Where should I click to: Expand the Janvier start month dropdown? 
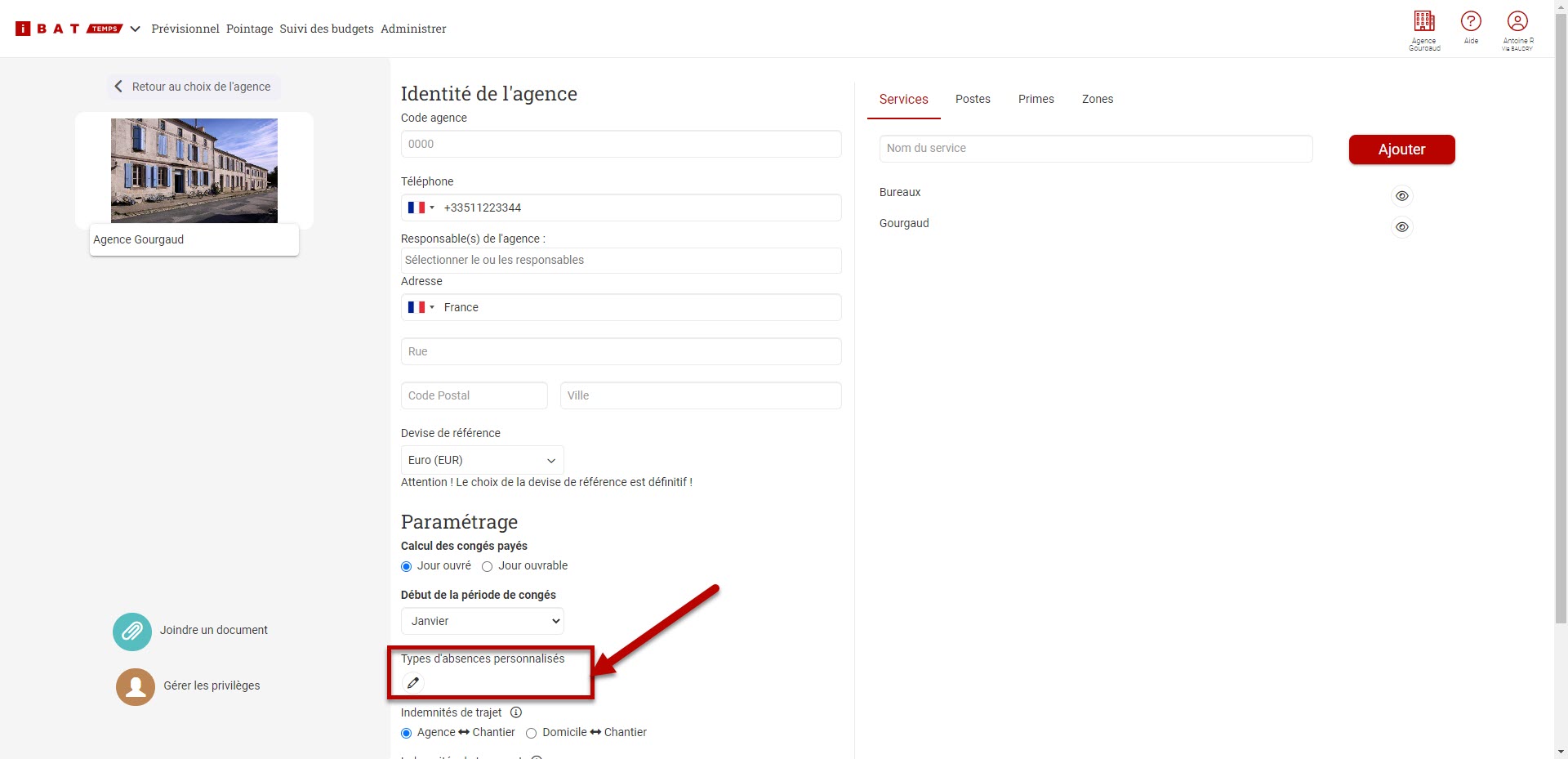[x=482, y=621]
